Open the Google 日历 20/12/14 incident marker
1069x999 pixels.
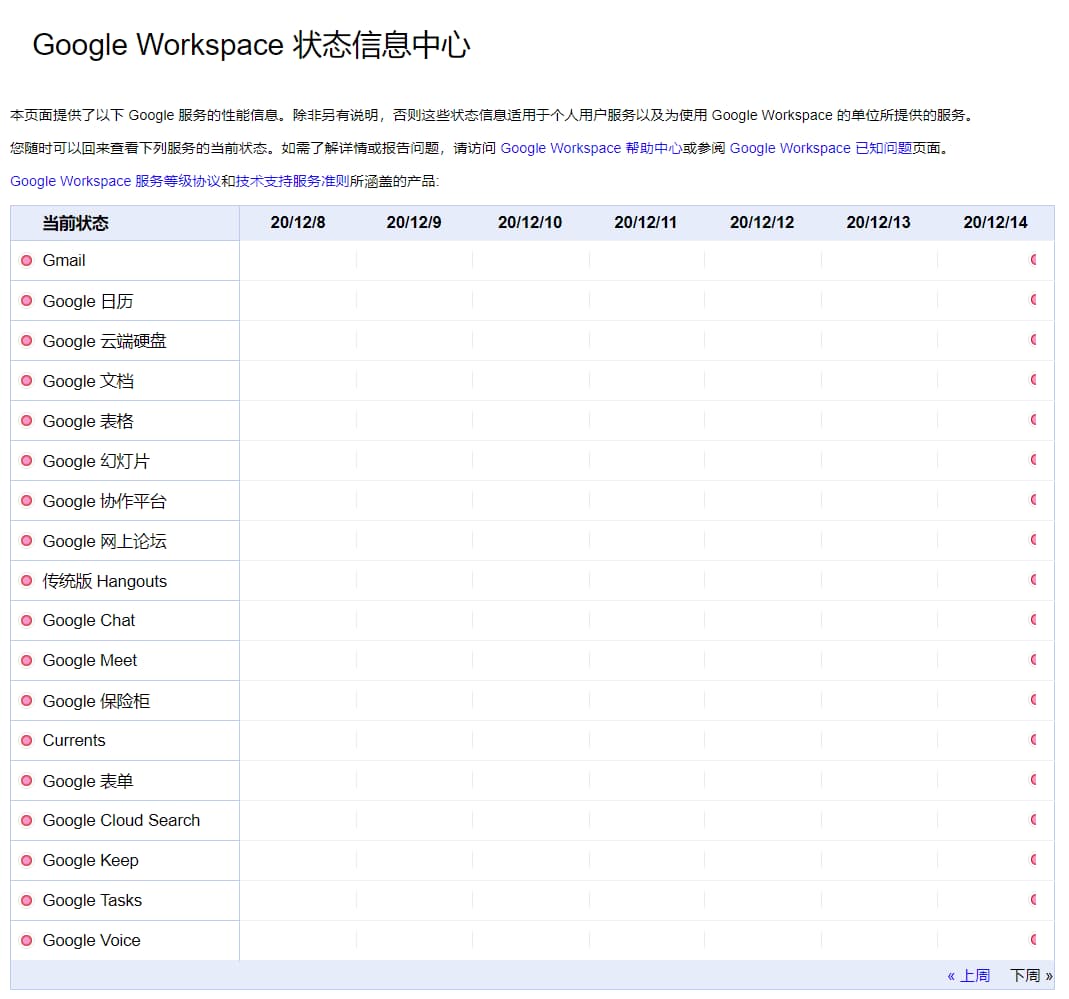[x=1034, y=299]
